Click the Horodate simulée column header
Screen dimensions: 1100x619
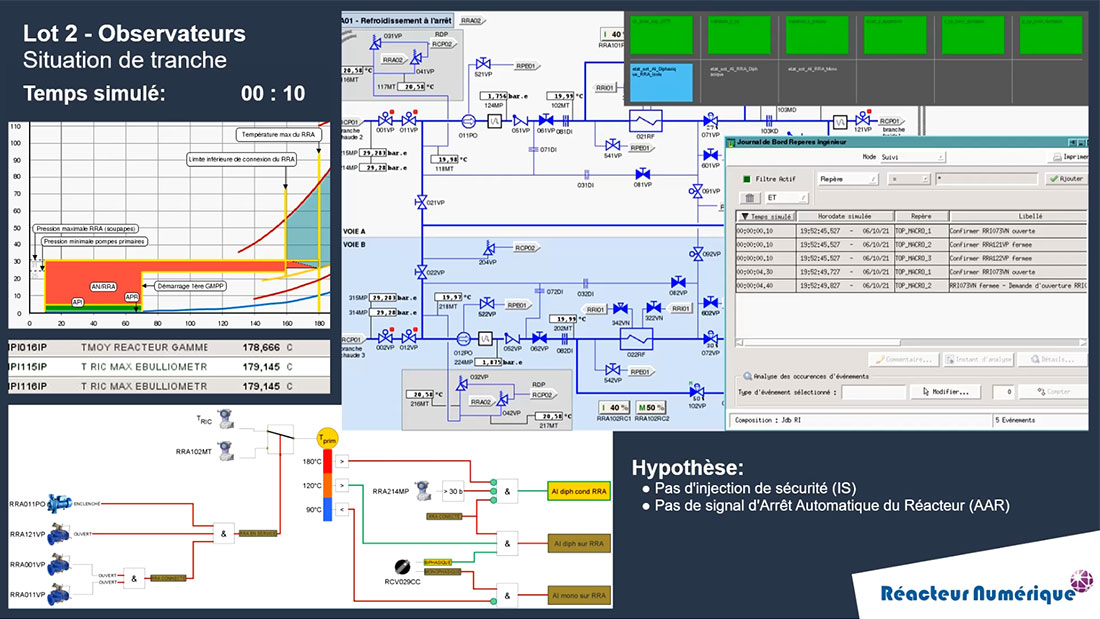(x=844, y=216)
